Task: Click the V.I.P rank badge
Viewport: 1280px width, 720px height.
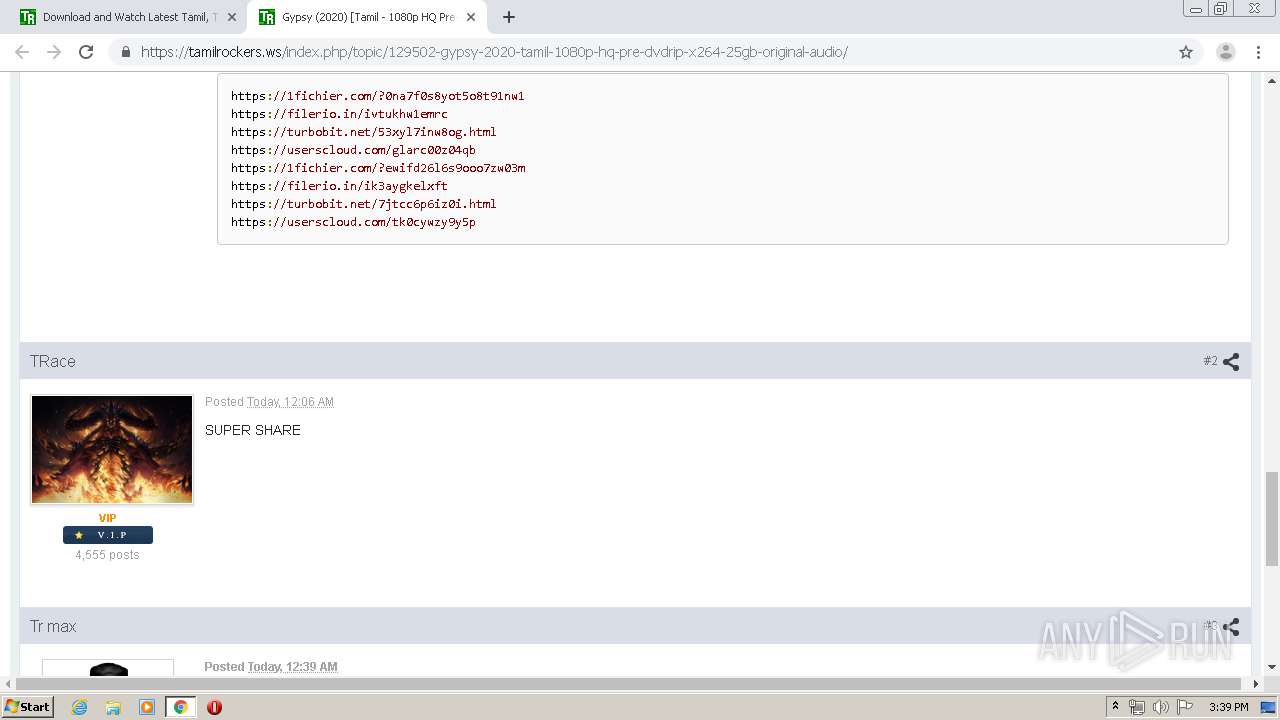Action: coord(108,535)
